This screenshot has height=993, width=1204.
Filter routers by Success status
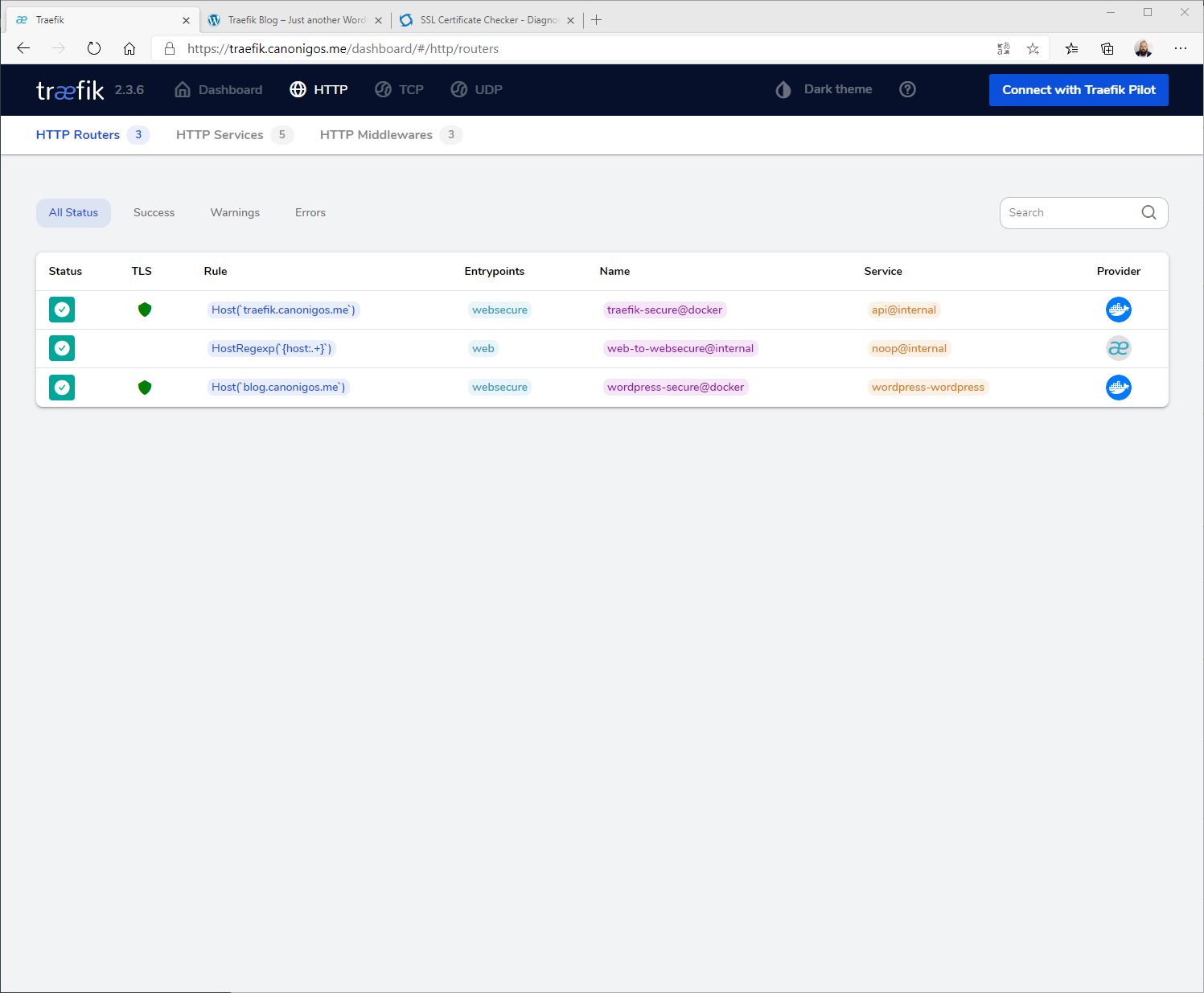(154, 212)
